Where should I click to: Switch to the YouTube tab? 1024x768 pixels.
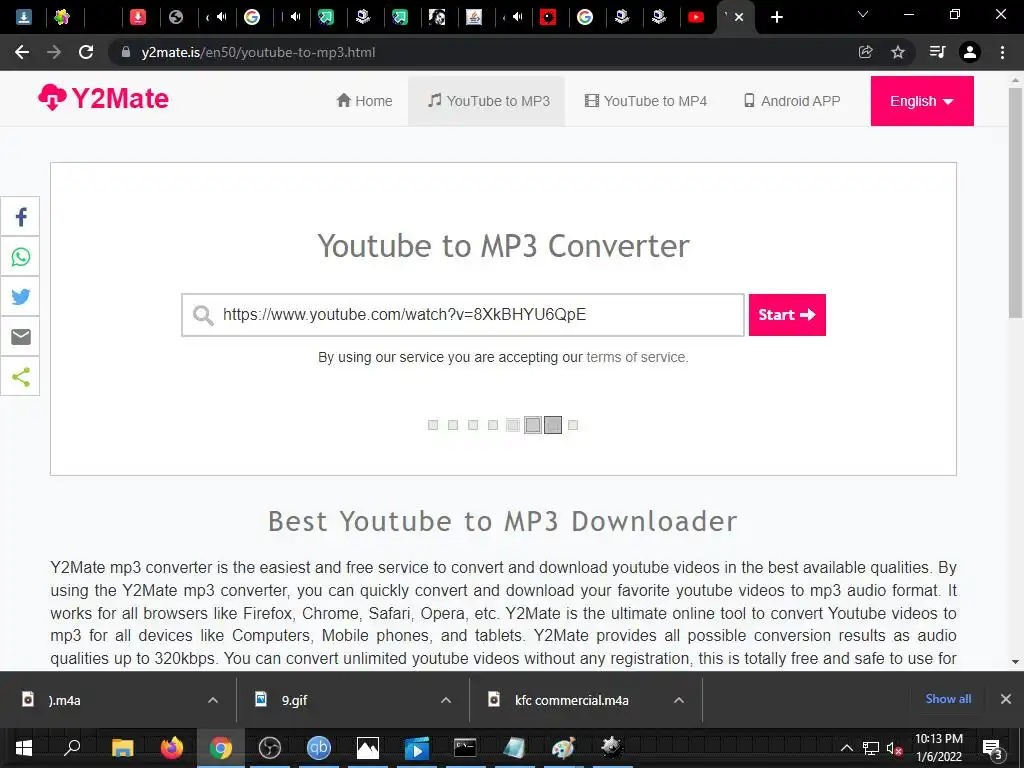[x=696, y=17]
